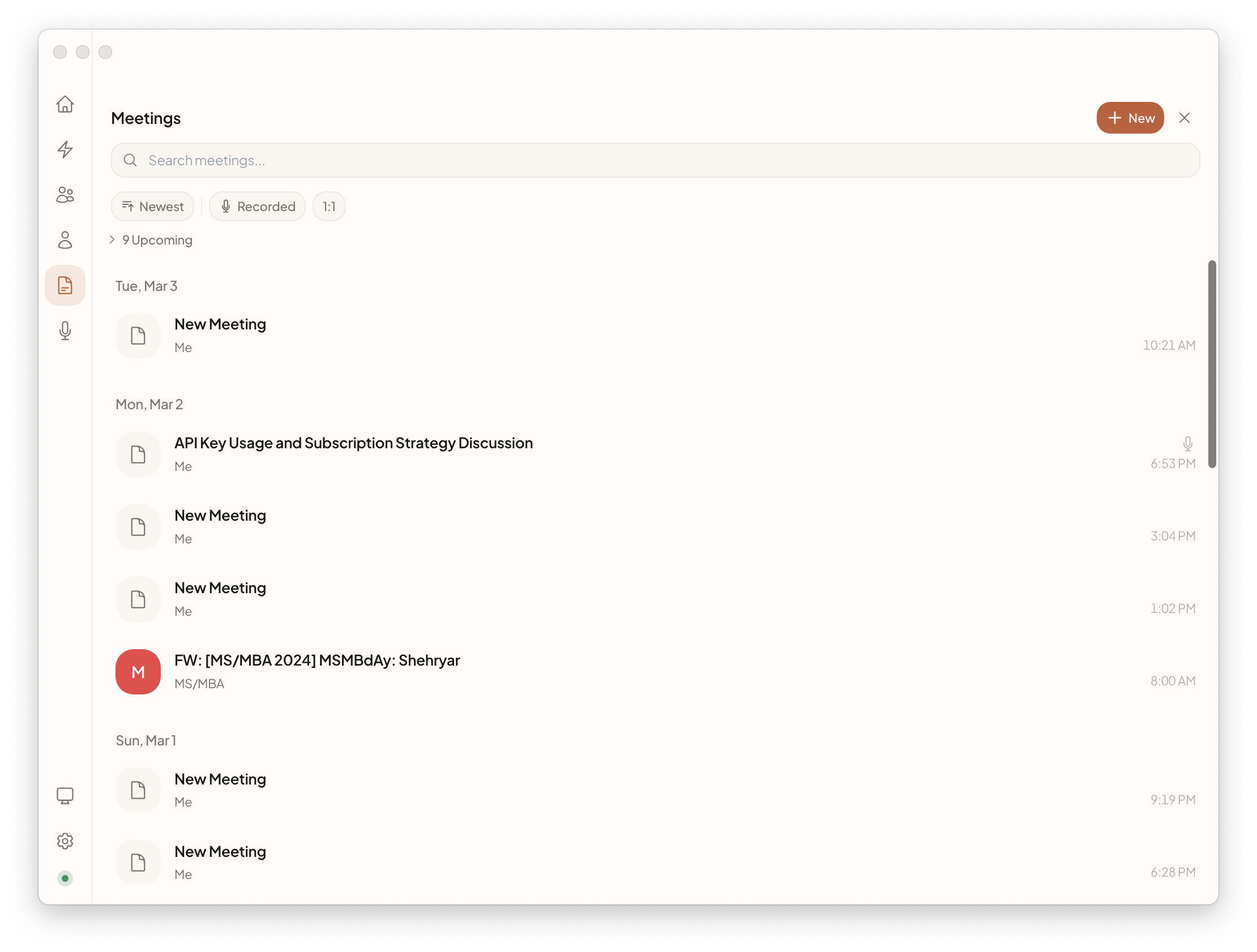Image resolution: width=1257 pixels, height=952 pixels.
Task: Click the microphone sidebar icon
Action: pos(65,331)
